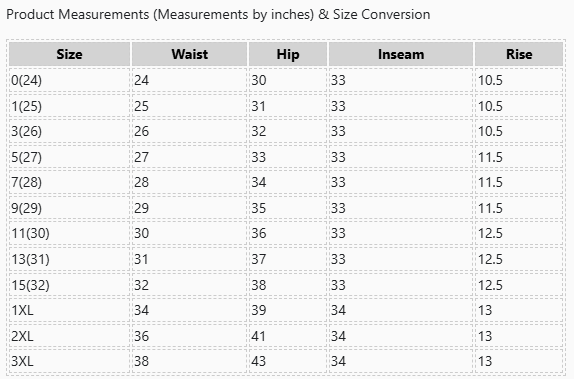Click the Waist column header

pyautogui.click(x=189, y=54)
